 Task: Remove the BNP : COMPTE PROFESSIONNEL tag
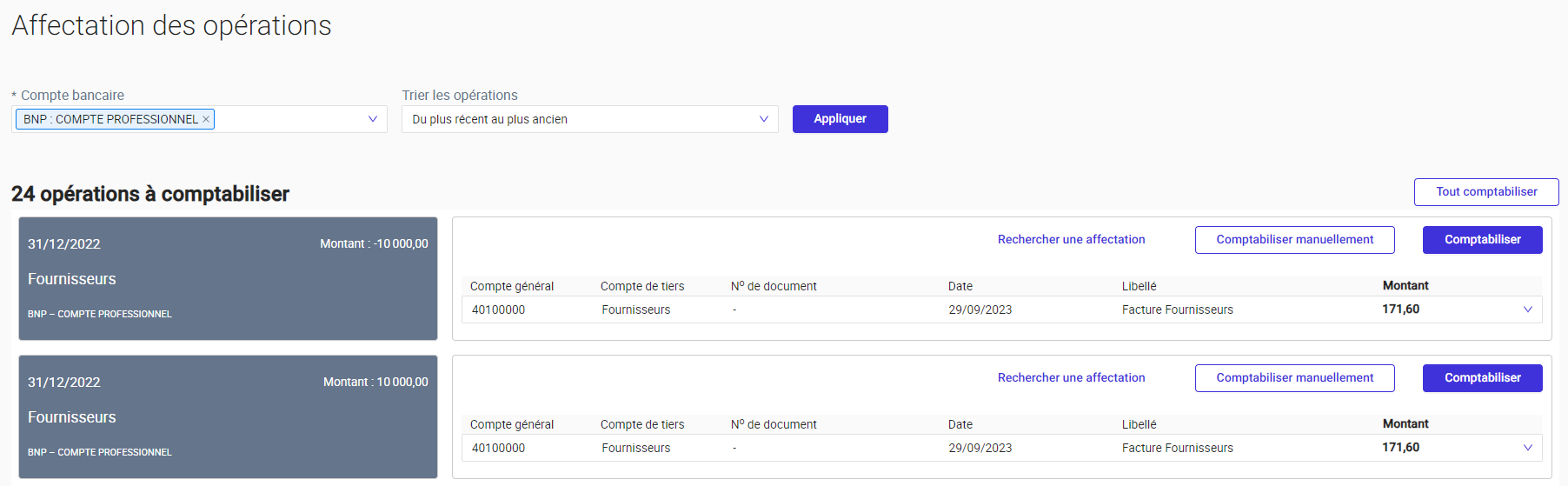pos(206,119)
